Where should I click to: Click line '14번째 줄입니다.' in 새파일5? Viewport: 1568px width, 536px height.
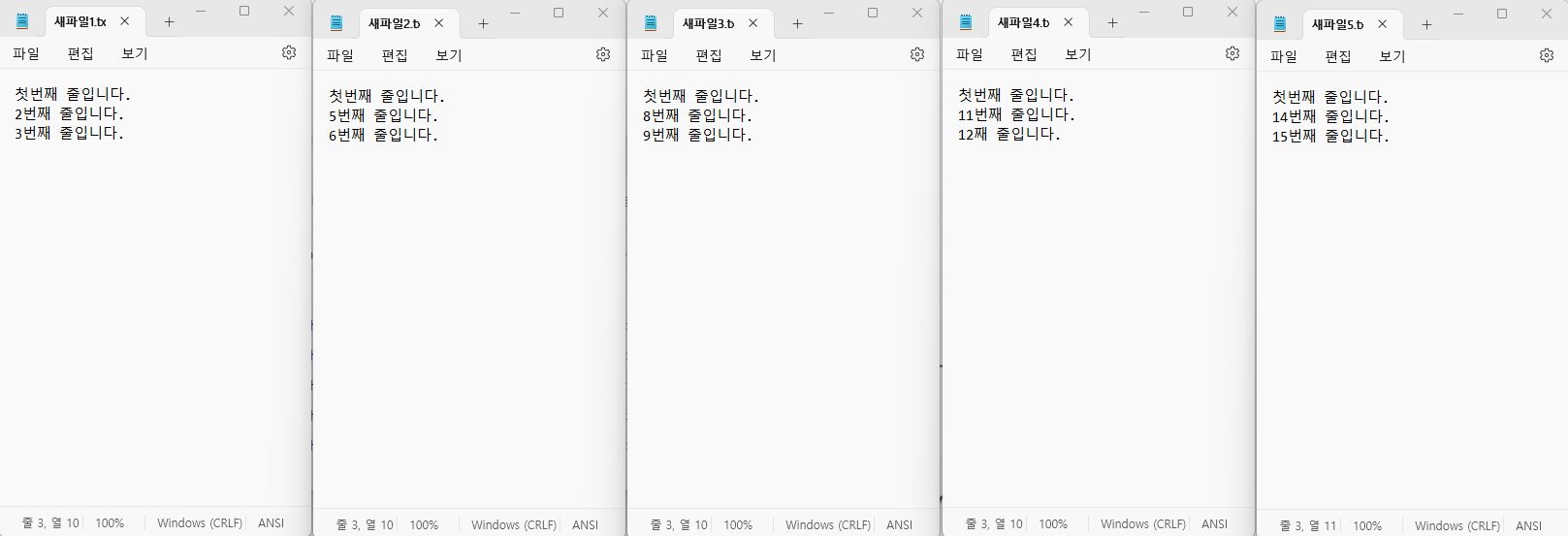[x=1330, y=116]
